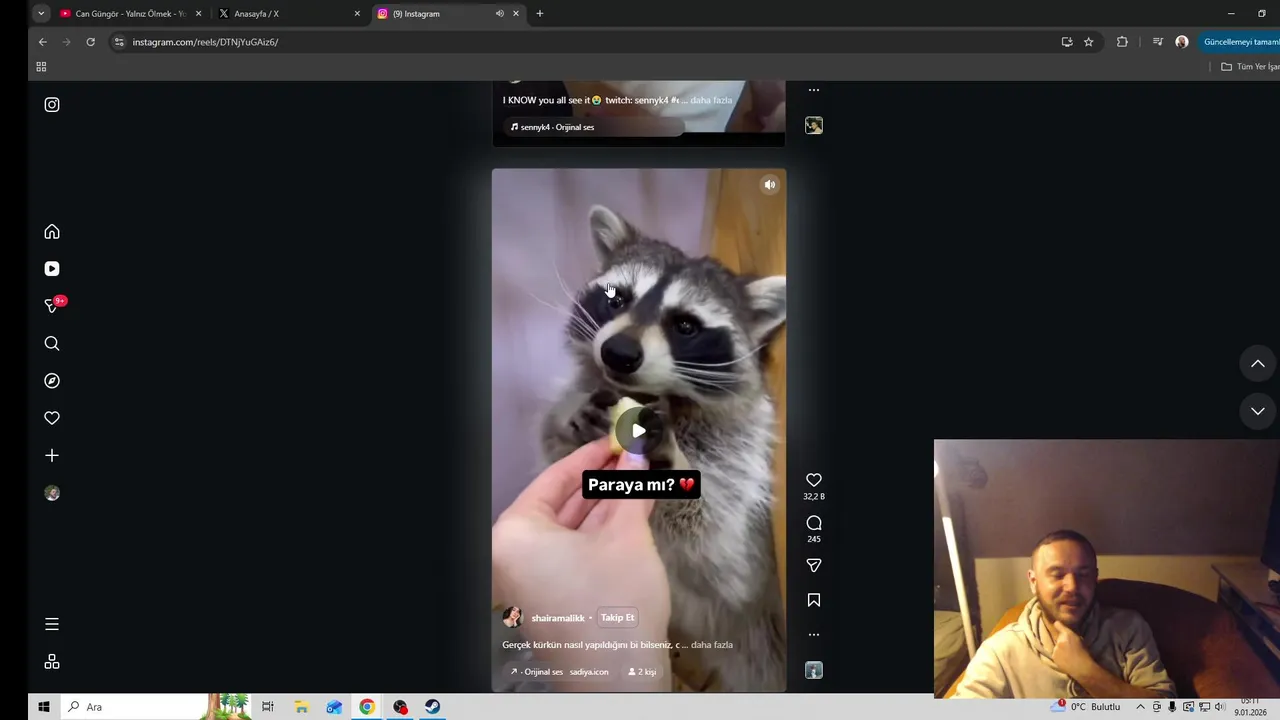Show hidden system tray icons
The image size is (1280, 720).
[1140, 707]
